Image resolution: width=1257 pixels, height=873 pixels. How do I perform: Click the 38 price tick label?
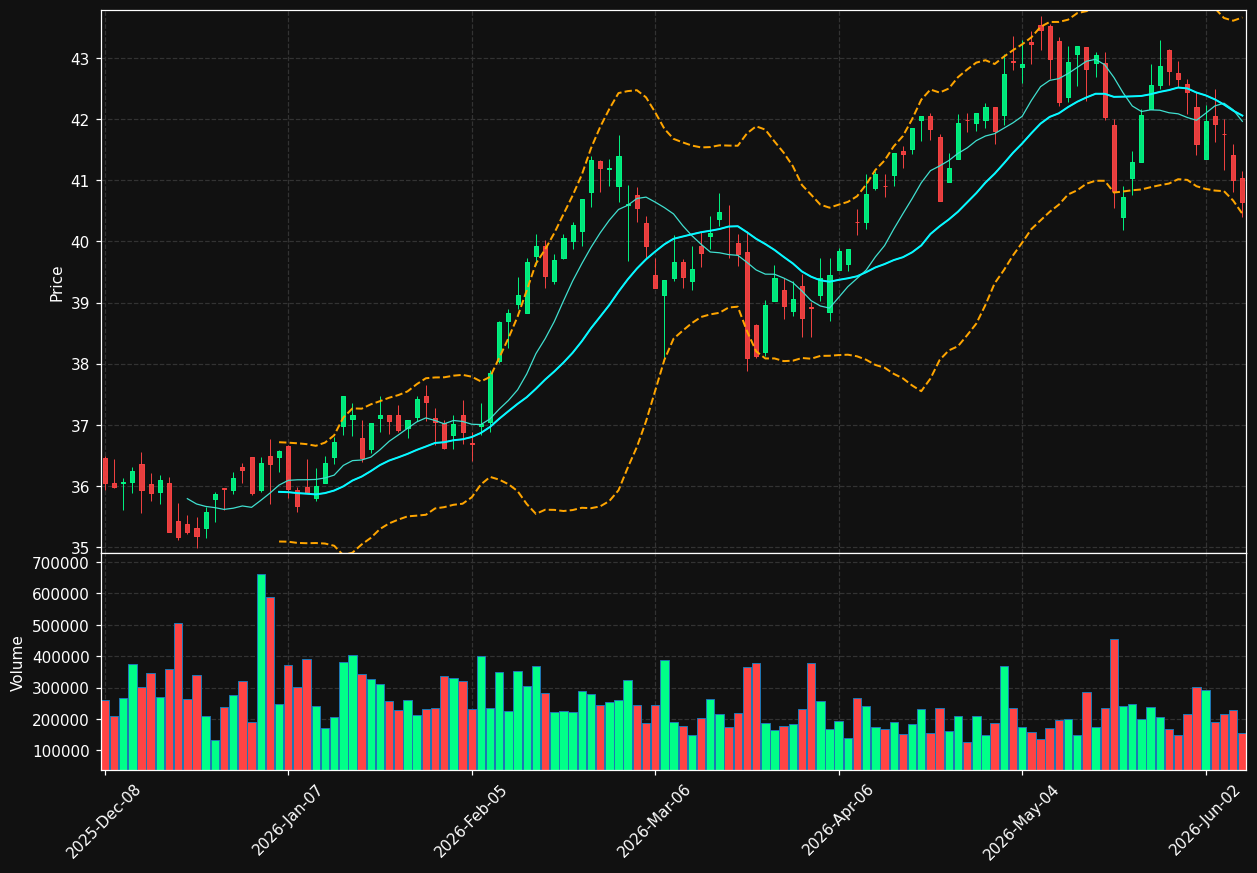[x=80, y=365]
